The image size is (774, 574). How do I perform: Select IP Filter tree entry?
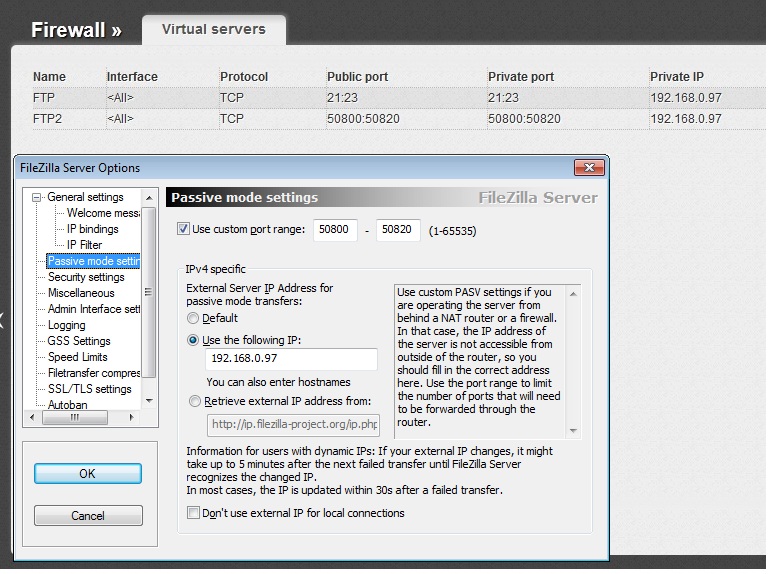pyautogui.click(x=84, y=245)
